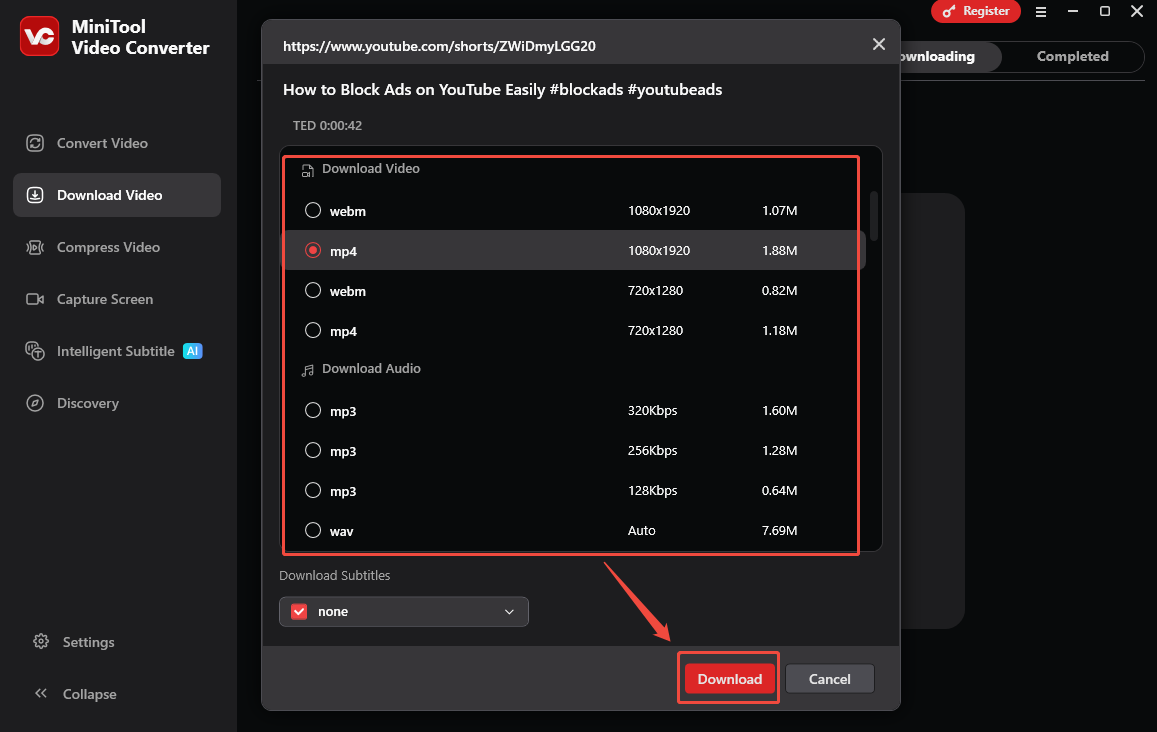Open the Download Subtitles dropdown arrow
Image resolution: width=1157 pixels, height=732 pixels.
pyautogui.click(x=509, y=612)
